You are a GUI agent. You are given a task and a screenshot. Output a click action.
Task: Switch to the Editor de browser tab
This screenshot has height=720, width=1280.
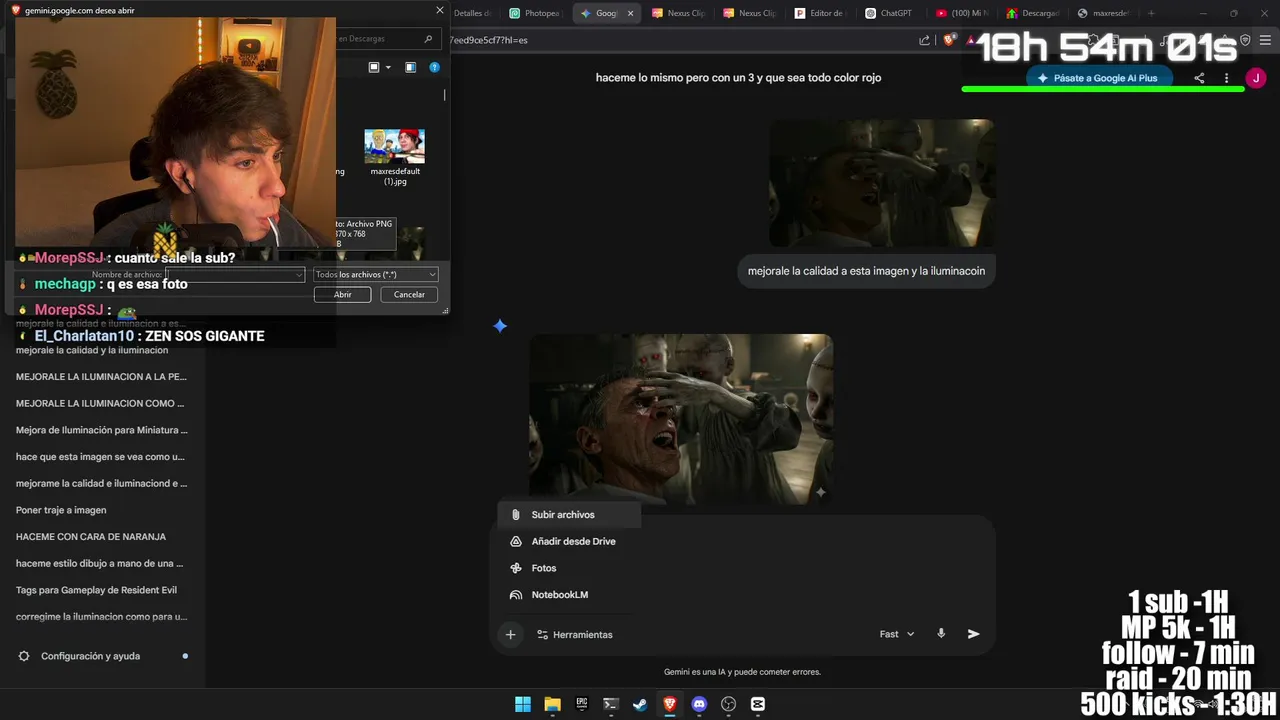click(820, 13)
